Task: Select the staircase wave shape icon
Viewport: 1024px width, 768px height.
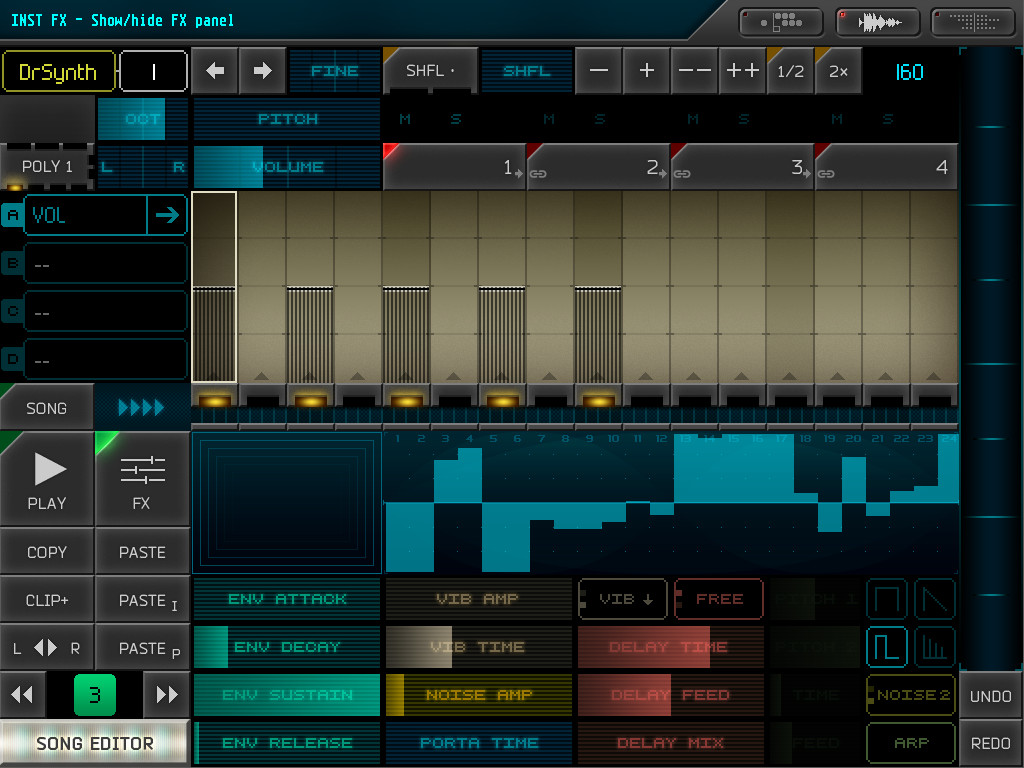Action: pos(935,646)
